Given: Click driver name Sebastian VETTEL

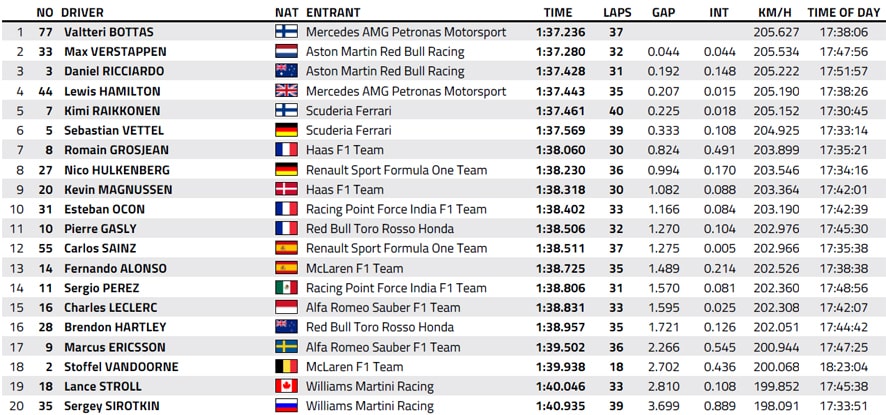Looking at the screenshot, I should tap(114, 131).
